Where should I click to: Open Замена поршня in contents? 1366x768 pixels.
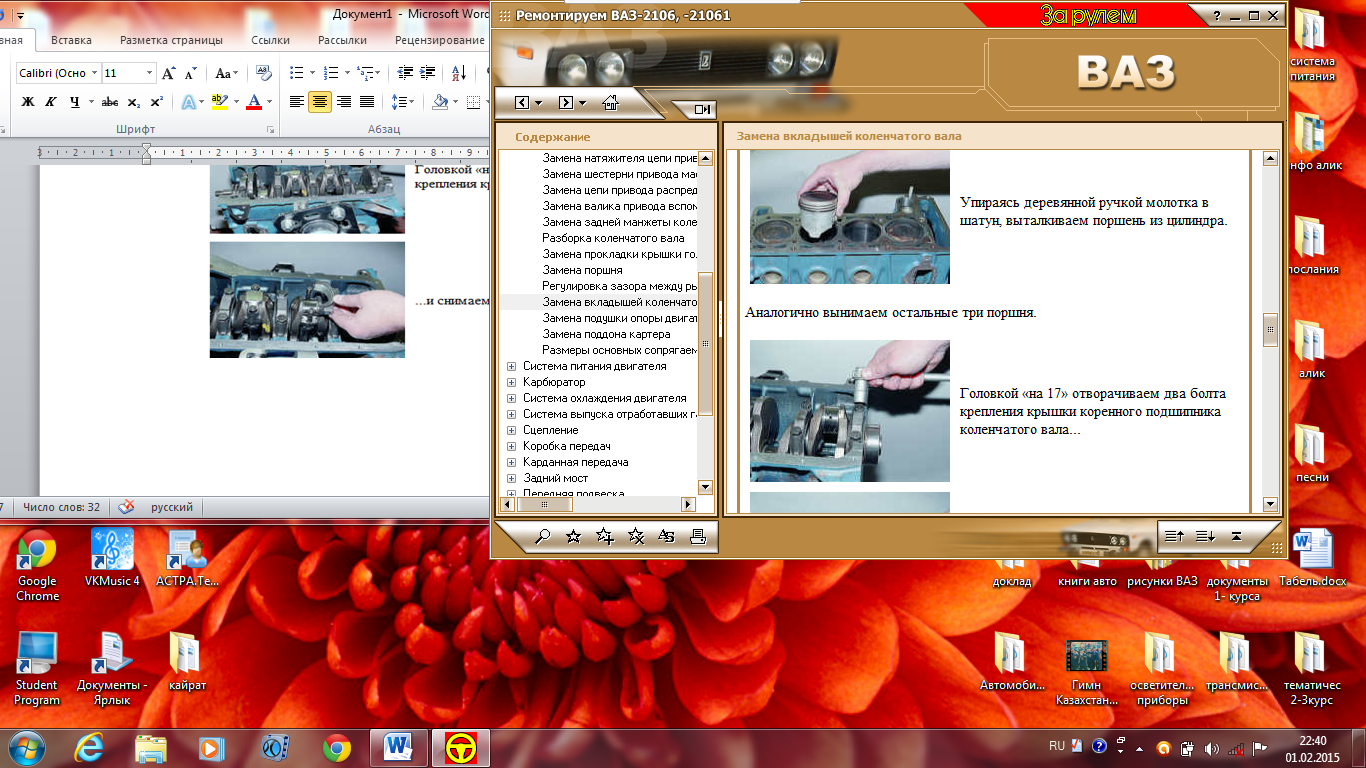pyautogui.click(x=583, y=270)
